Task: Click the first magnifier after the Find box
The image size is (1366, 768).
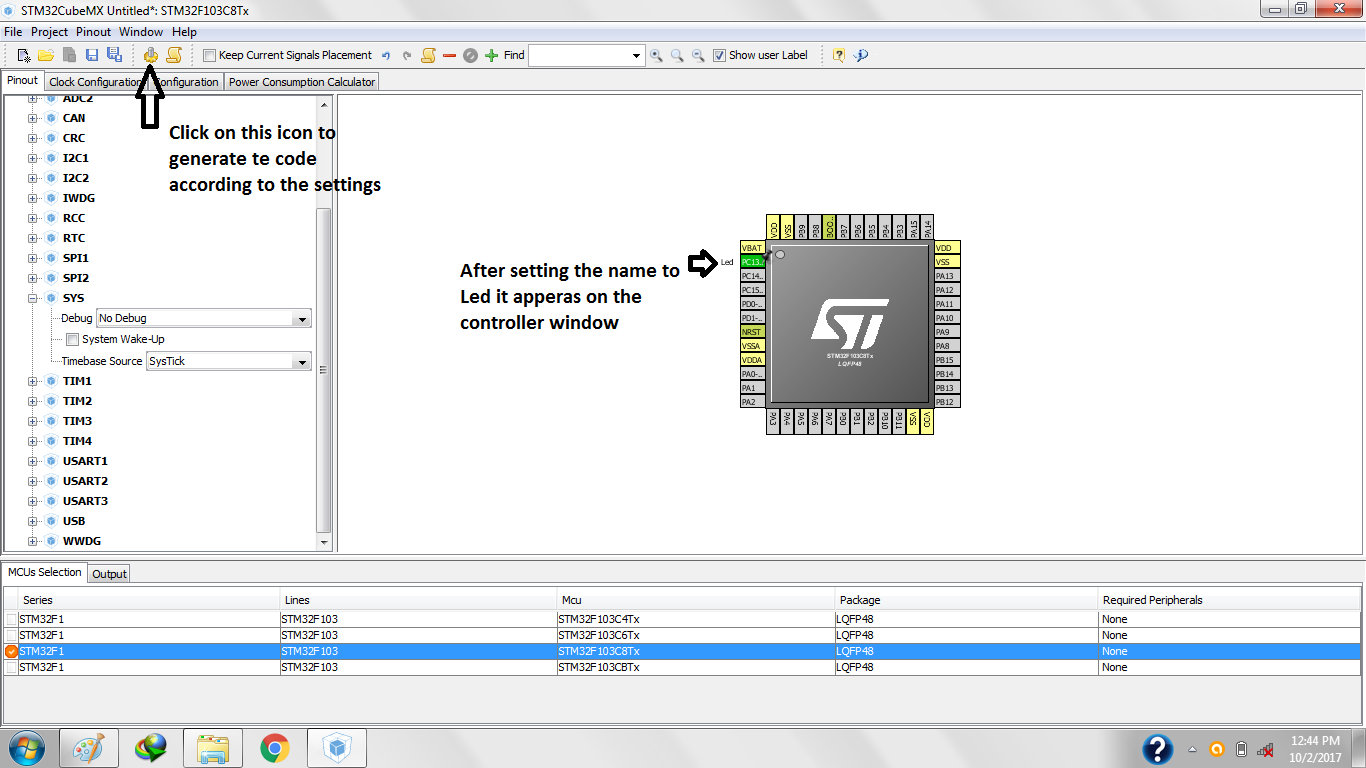Action: [x=656, y=55]
